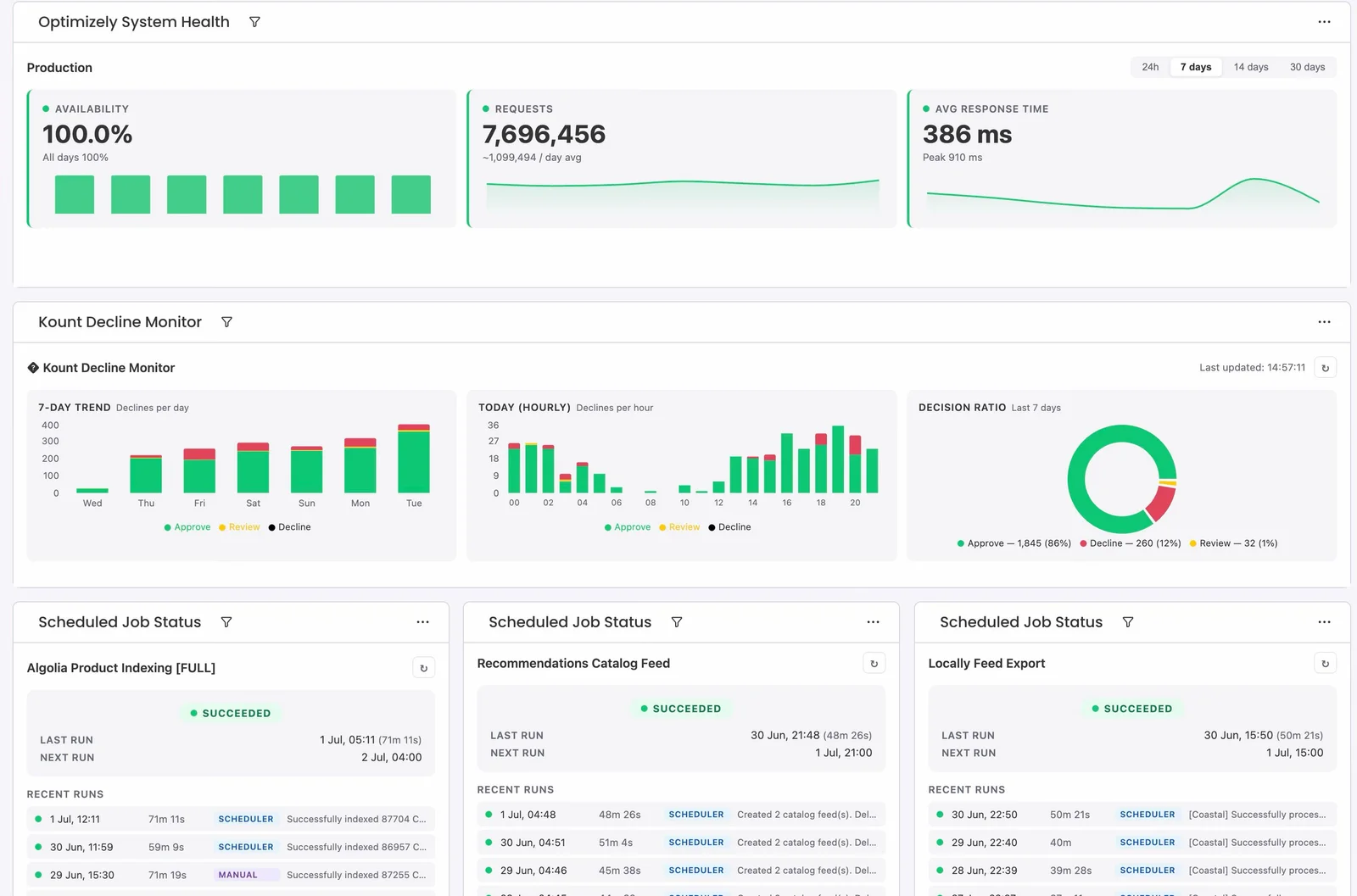Open options for Recommendations Catalog Feed panel

873,622
